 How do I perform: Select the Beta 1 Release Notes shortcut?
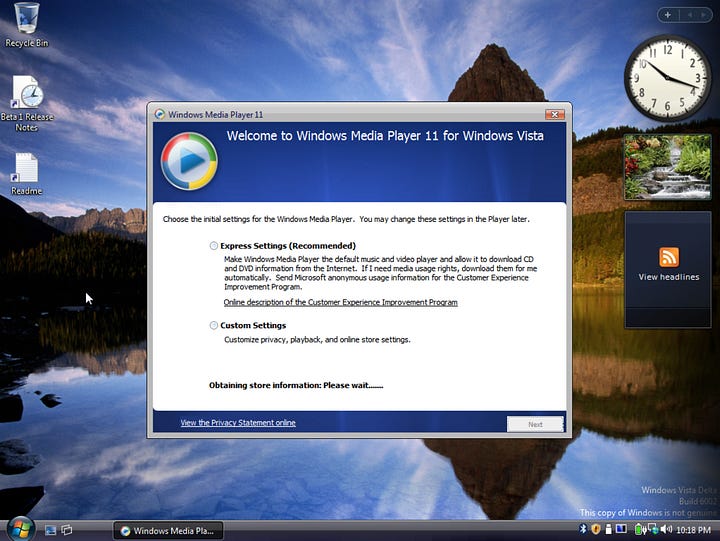pos(27,103)
